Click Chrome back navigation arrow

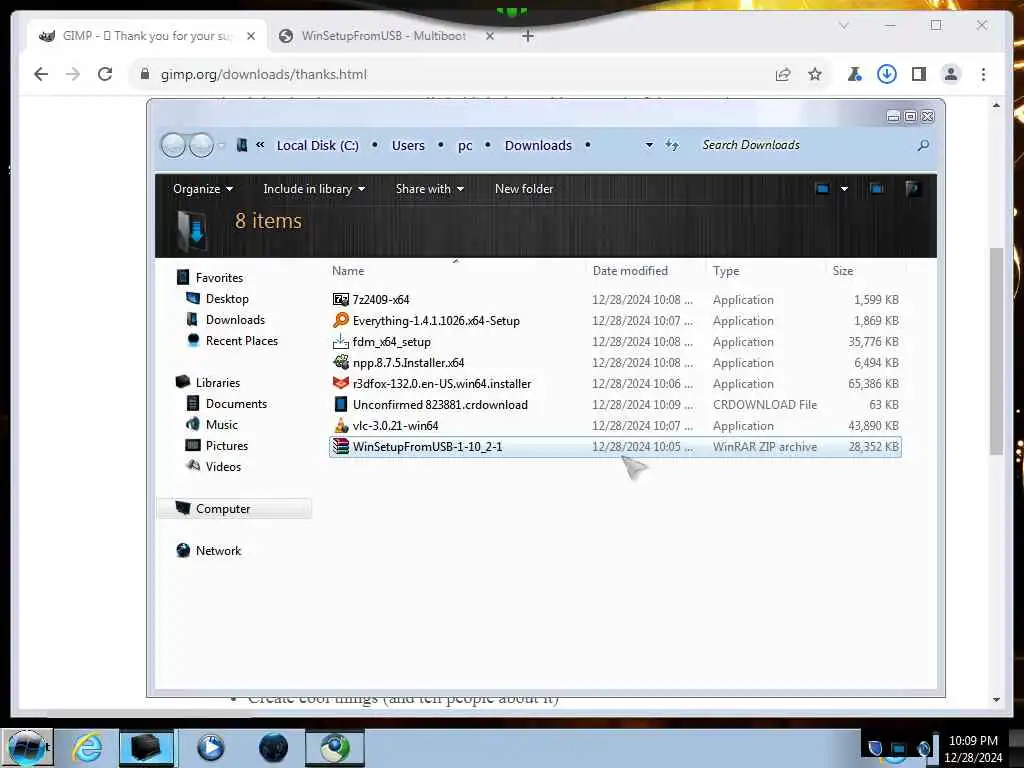click(x=40, y=74)
